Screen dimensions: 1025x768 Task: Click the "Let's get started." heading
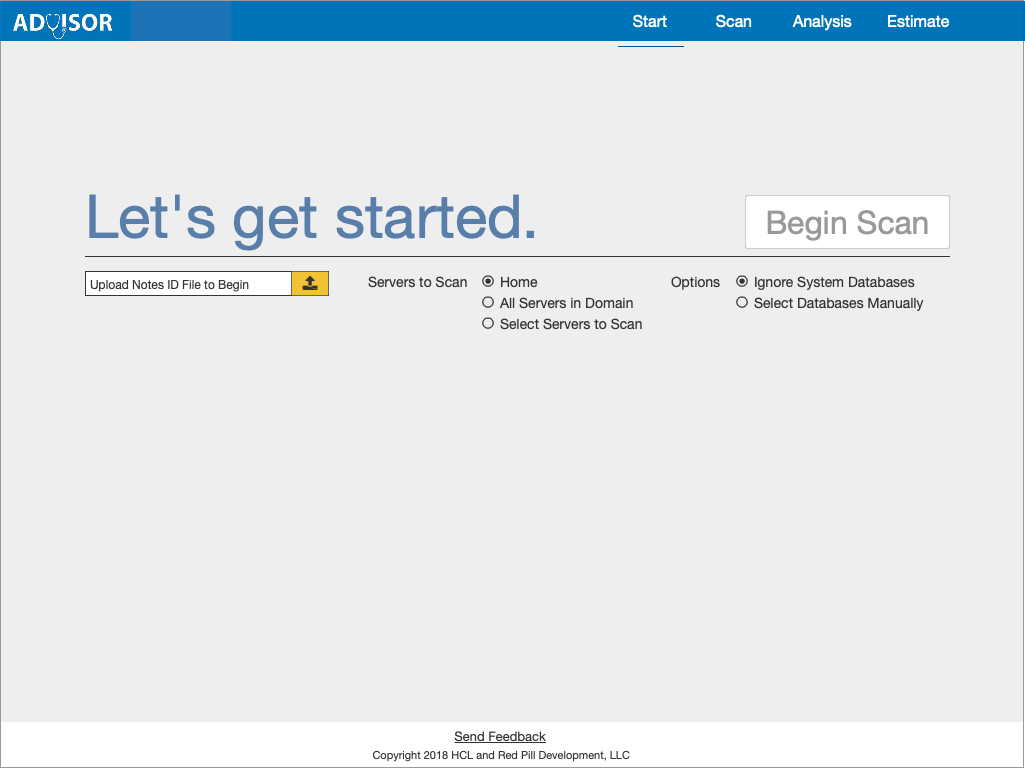tap(311, 217)
